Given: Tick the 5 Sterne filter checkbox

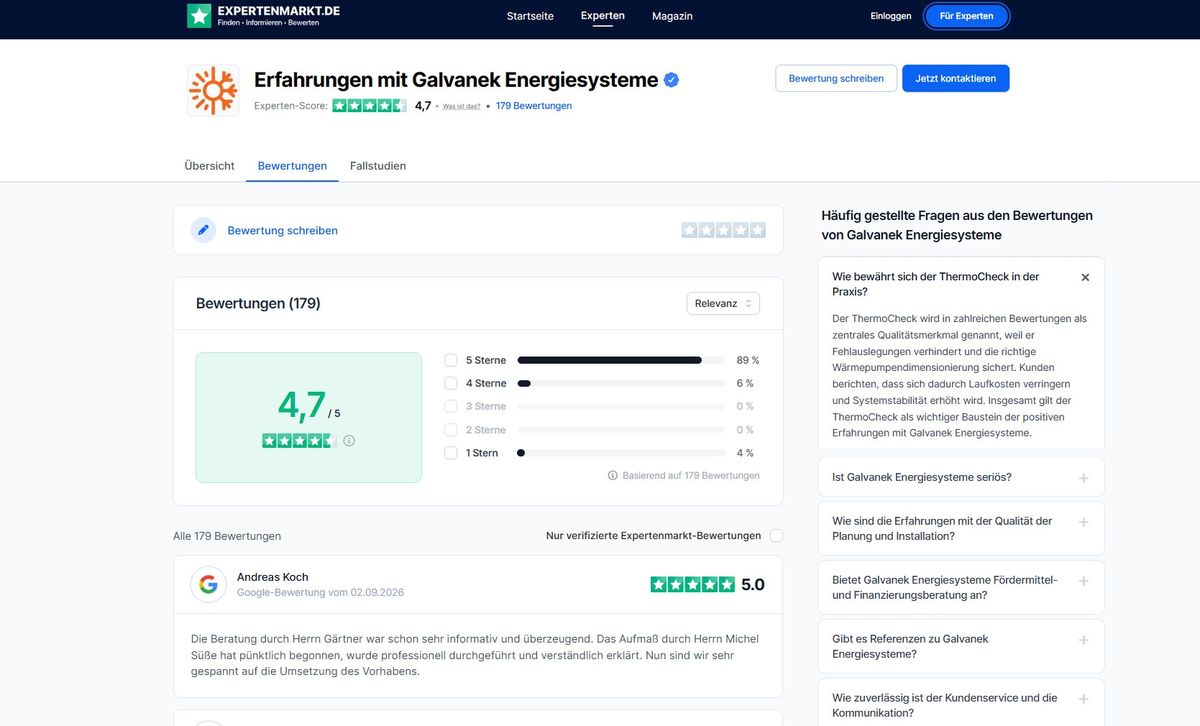Looking at the screenshot, I should click(x=451, y=360).
